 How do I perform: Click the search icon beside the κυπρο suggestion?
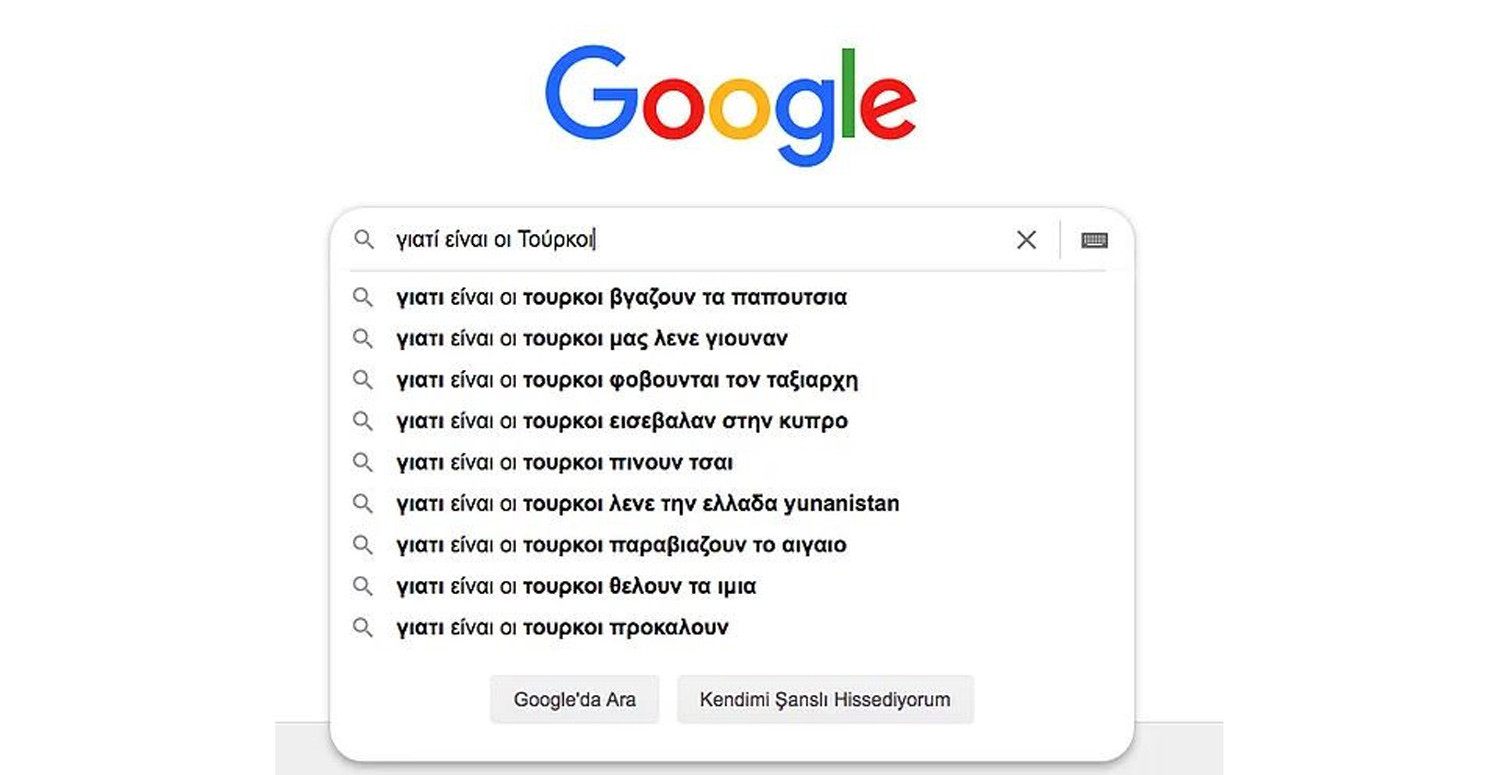pos(363,421)
